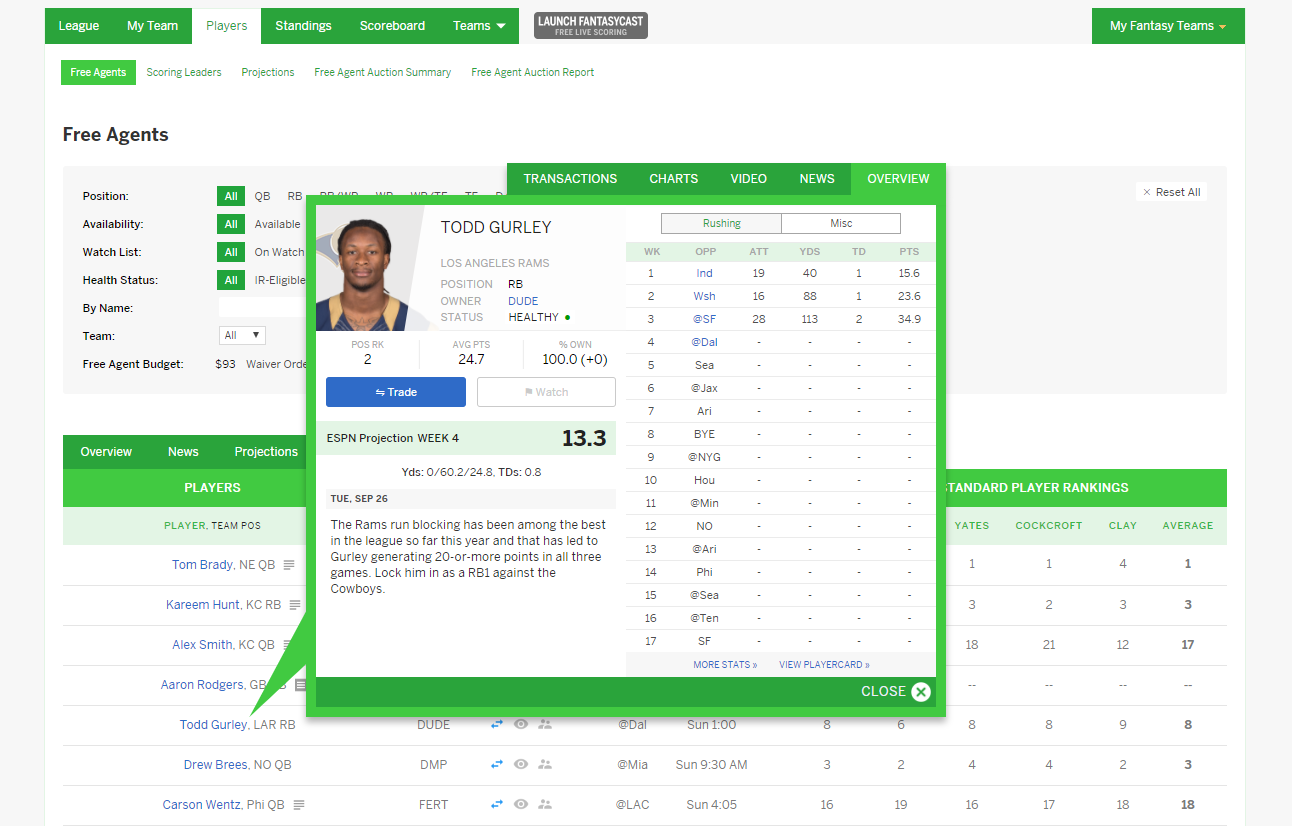The width and height of the screenshot is (1292, 826).
Task: Select All for Health Status filter
Action: pos(231,280)
